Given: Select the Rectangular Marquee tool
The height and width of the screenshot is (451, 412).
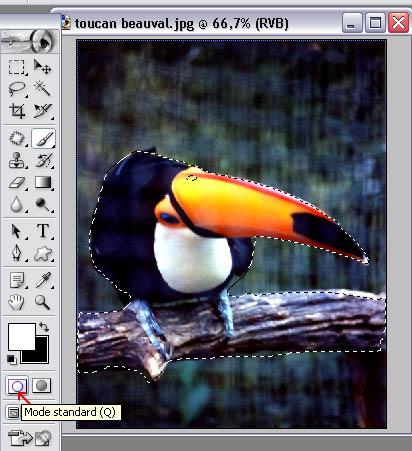Looking at the screenshot, I should point(17,67).
